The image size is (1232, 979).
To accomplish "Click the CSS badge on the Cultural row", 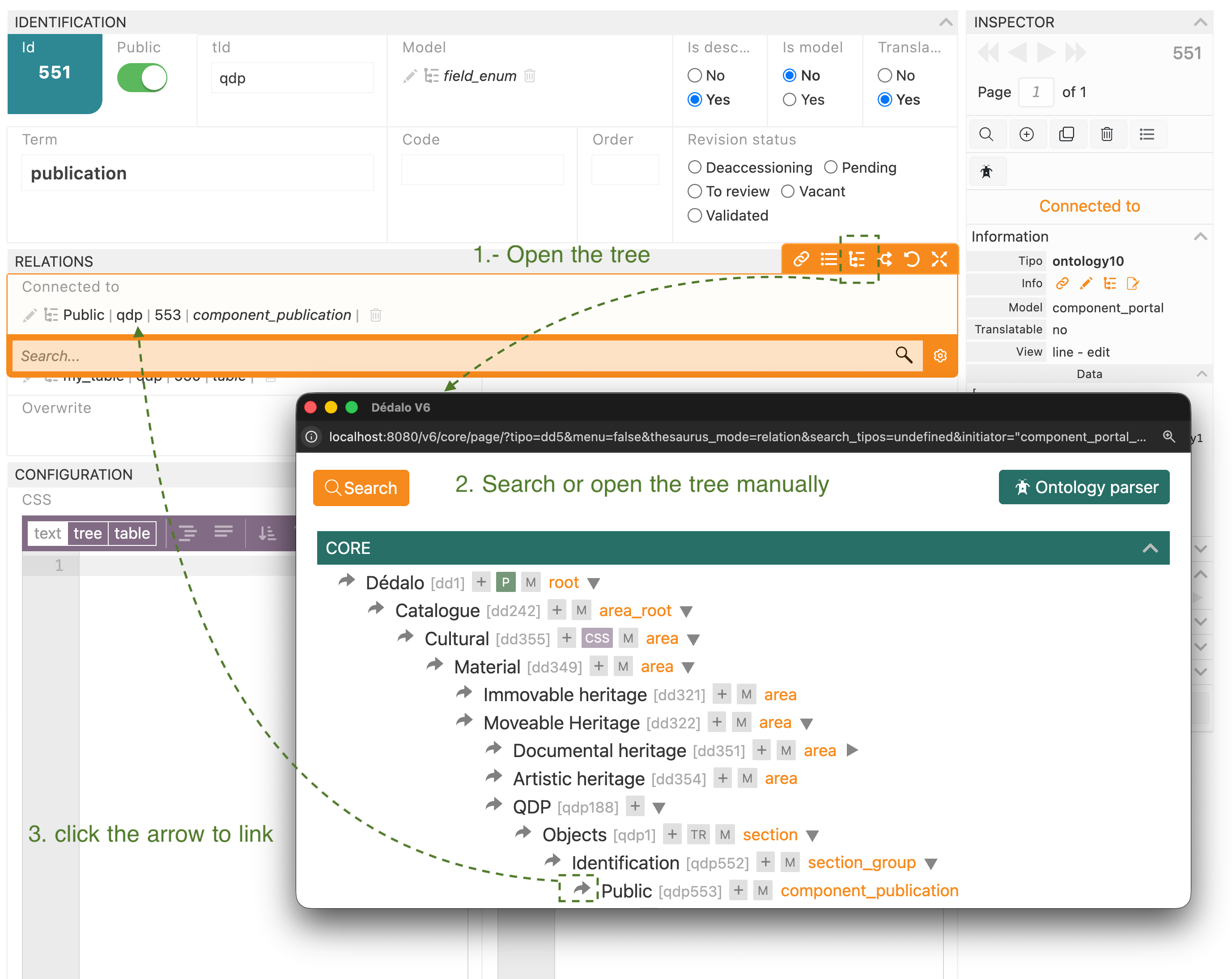I will click(597, 638).
